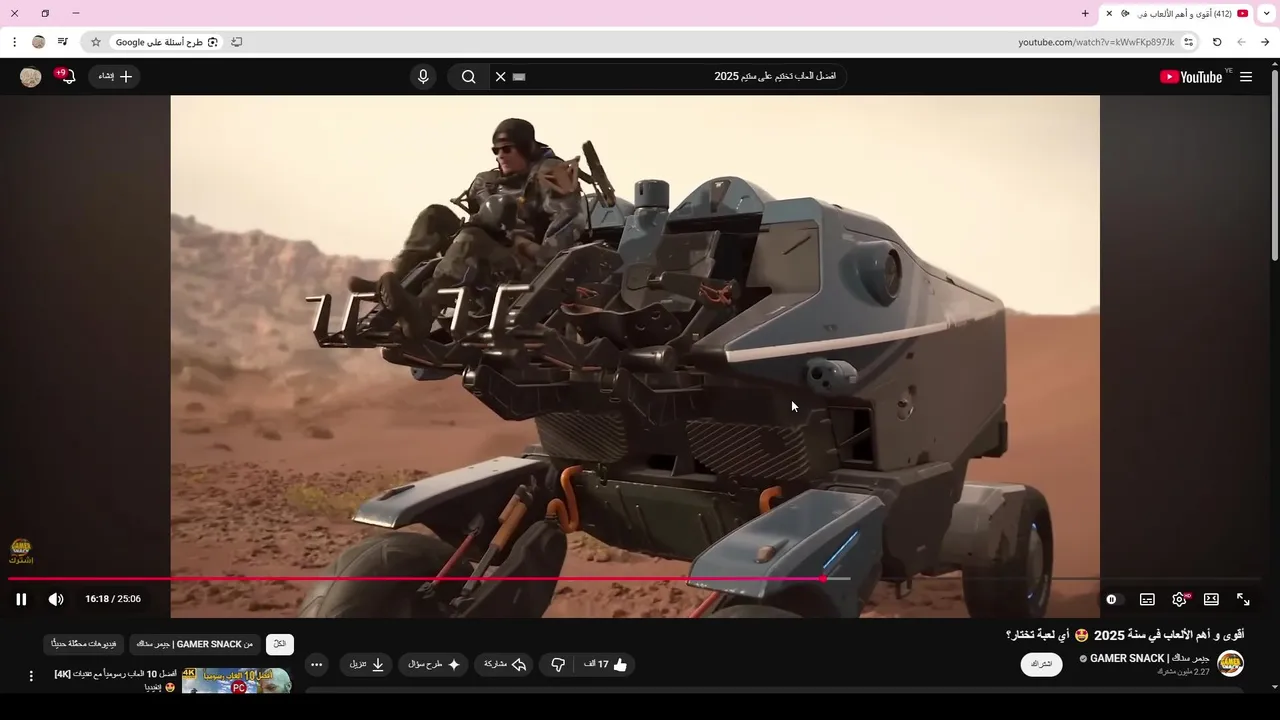Open the notifications bell
Viewport: 1280px width, 720px height.
tap(67, 77)
